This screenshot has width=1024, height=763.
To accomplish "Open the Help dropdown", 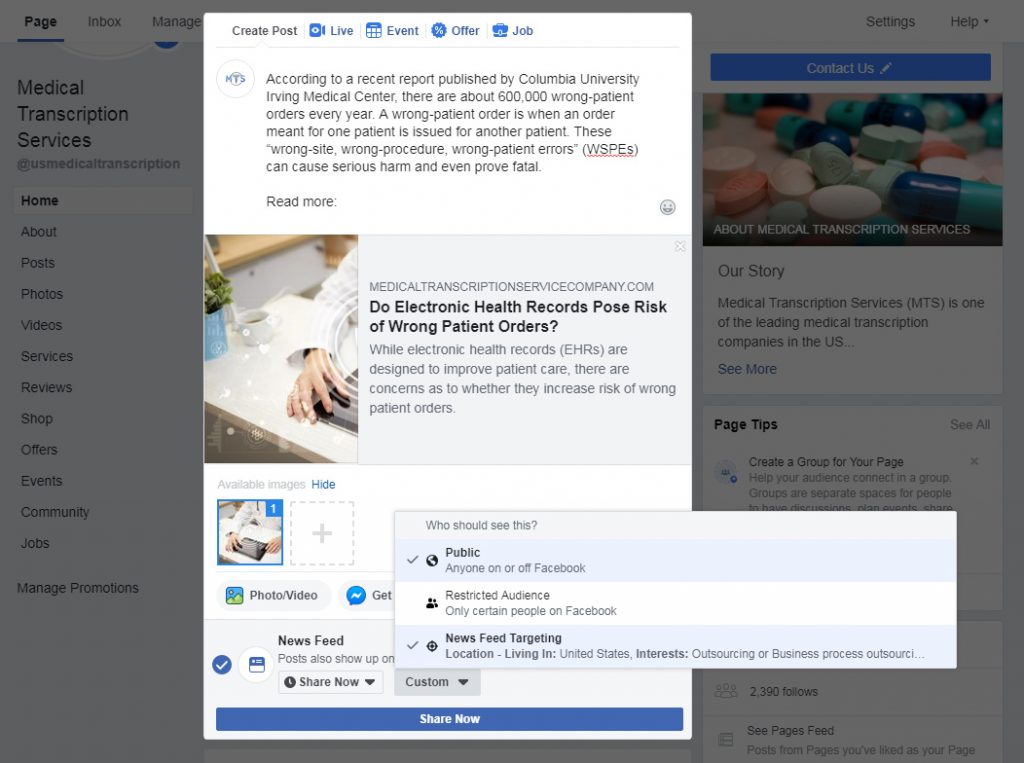I will tap(969, 22).
